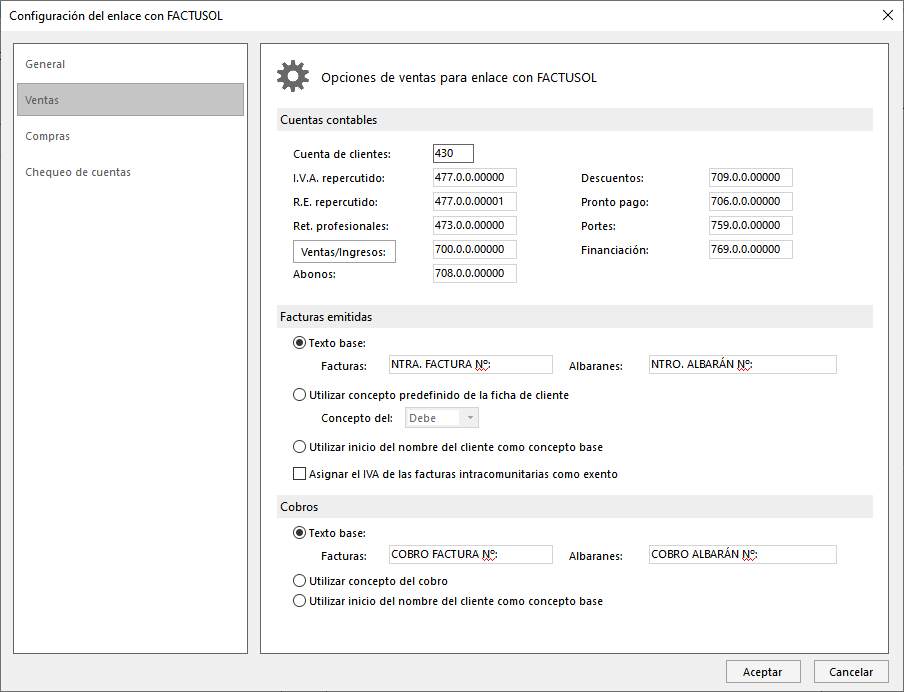Click the Portes account field
This screenshot has width=904, height=692.
751,225
